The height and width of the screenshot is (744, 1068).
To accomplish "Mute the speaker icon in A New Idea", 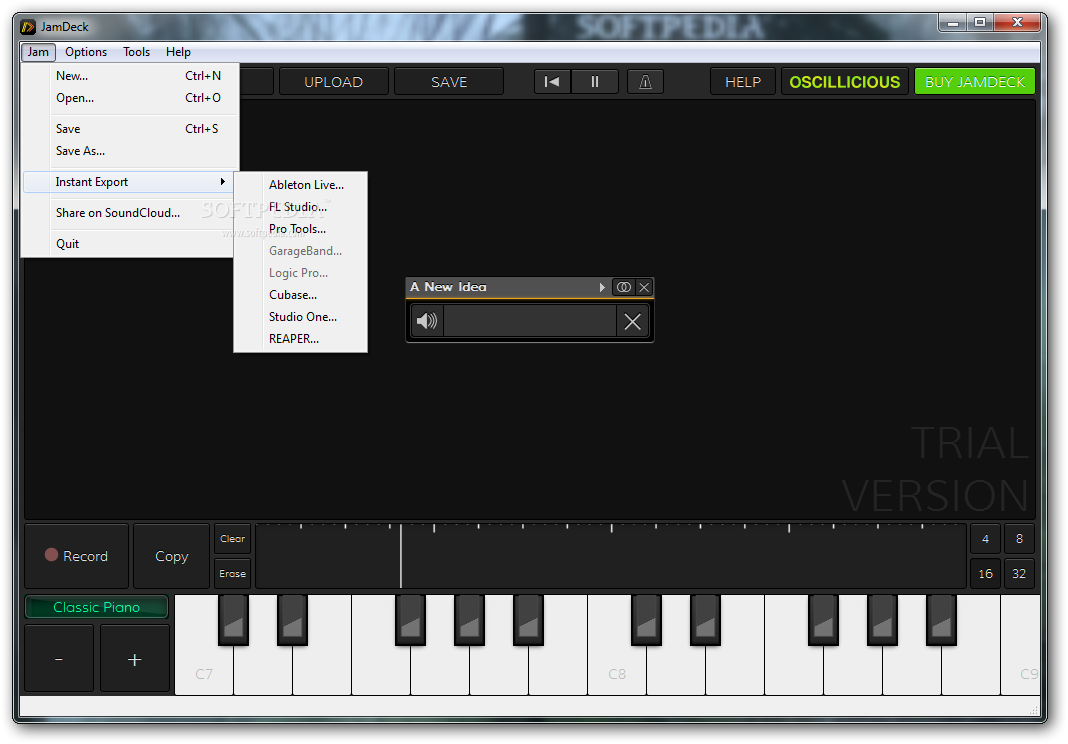I will pyautogui.click(x=427, y=321).
